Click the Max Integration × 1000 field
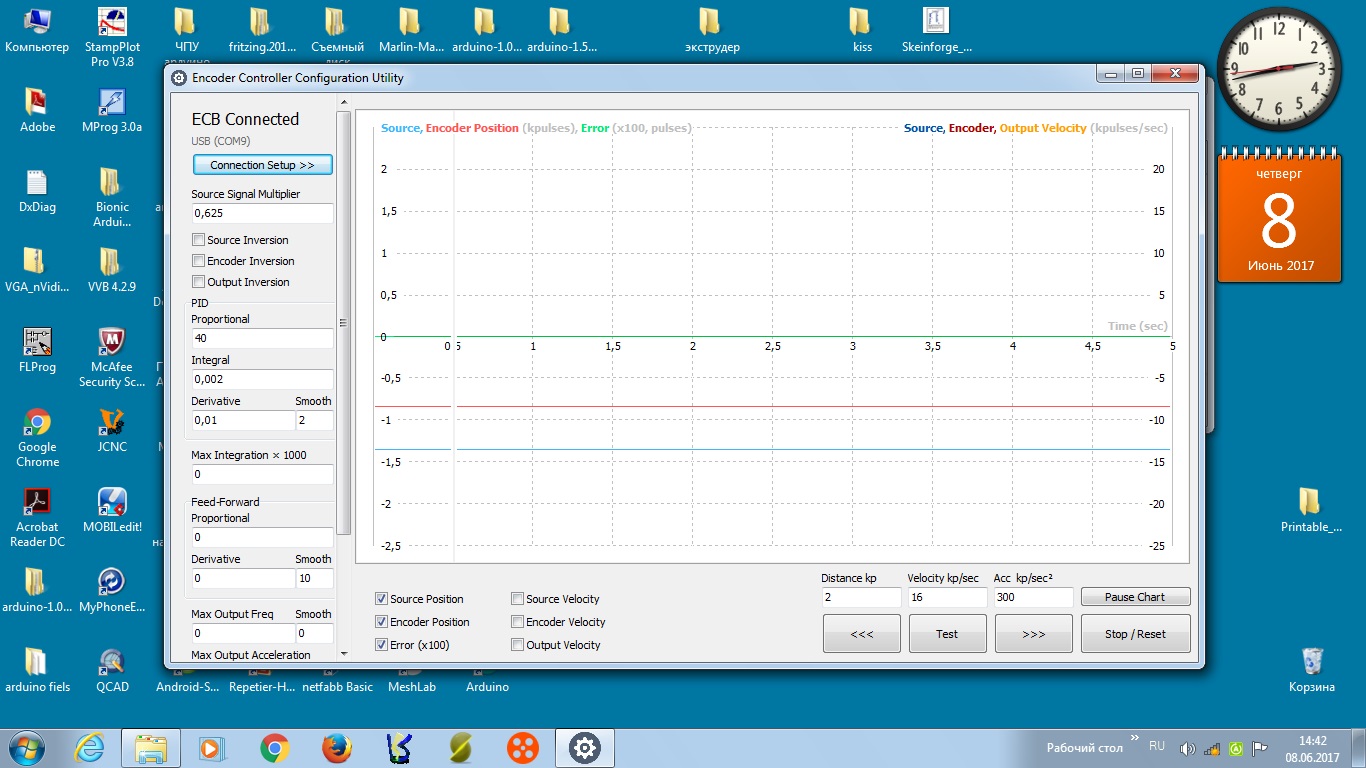This screenshot has width=1366, height=768. 262,474
